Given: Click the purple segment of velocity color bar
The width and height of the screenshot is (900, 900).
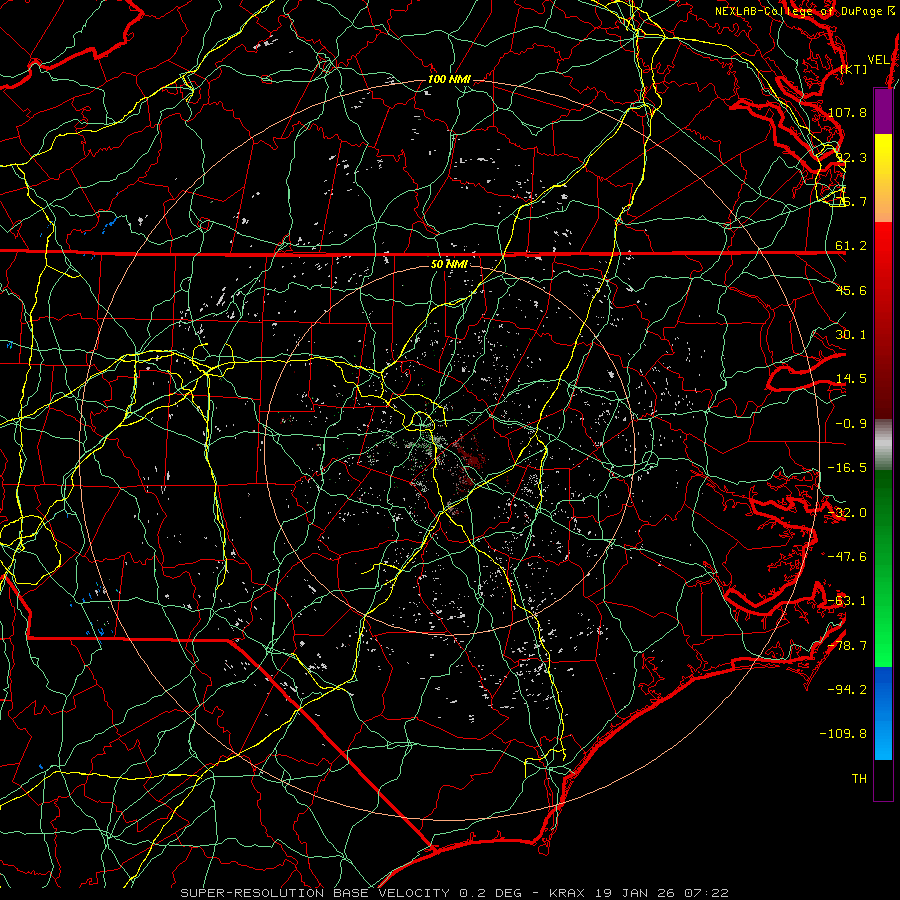Looking at the screenshot, I should [883, 111].
